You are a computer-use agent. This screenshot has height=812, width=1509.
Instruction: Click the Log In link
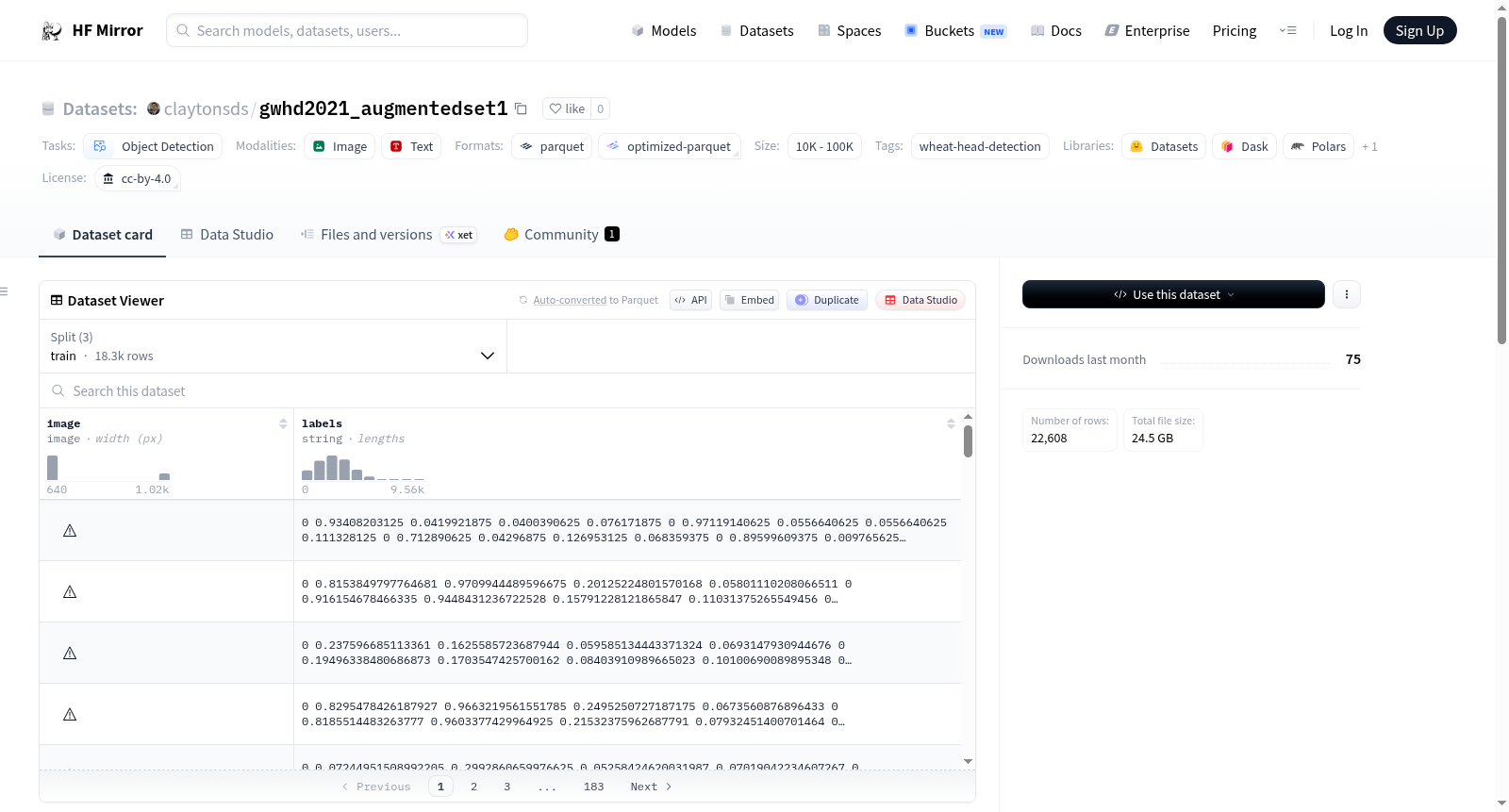click(x=1349, y=31)
